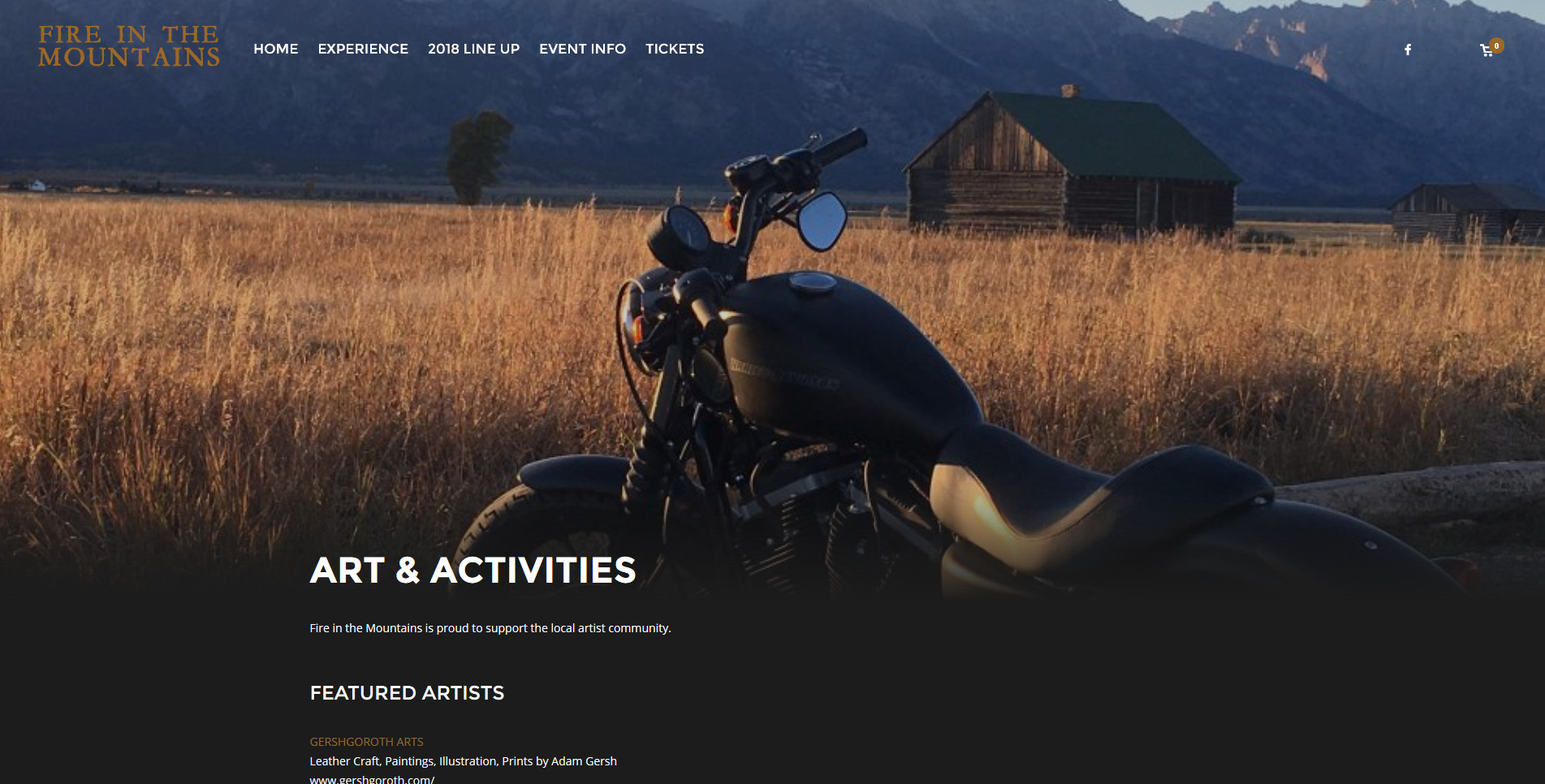
Task: Open the Facebook page icon
Action: [x=1408, y=50]
